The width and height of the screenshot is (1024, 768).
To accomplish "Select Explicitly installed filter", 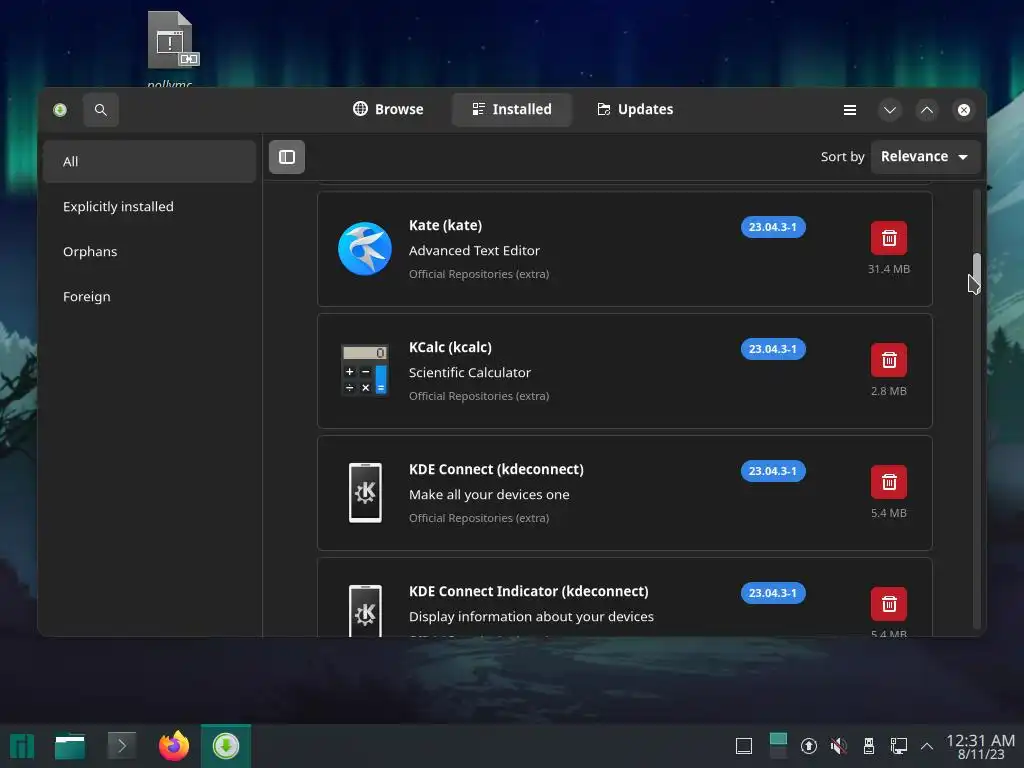I will 150,206.
